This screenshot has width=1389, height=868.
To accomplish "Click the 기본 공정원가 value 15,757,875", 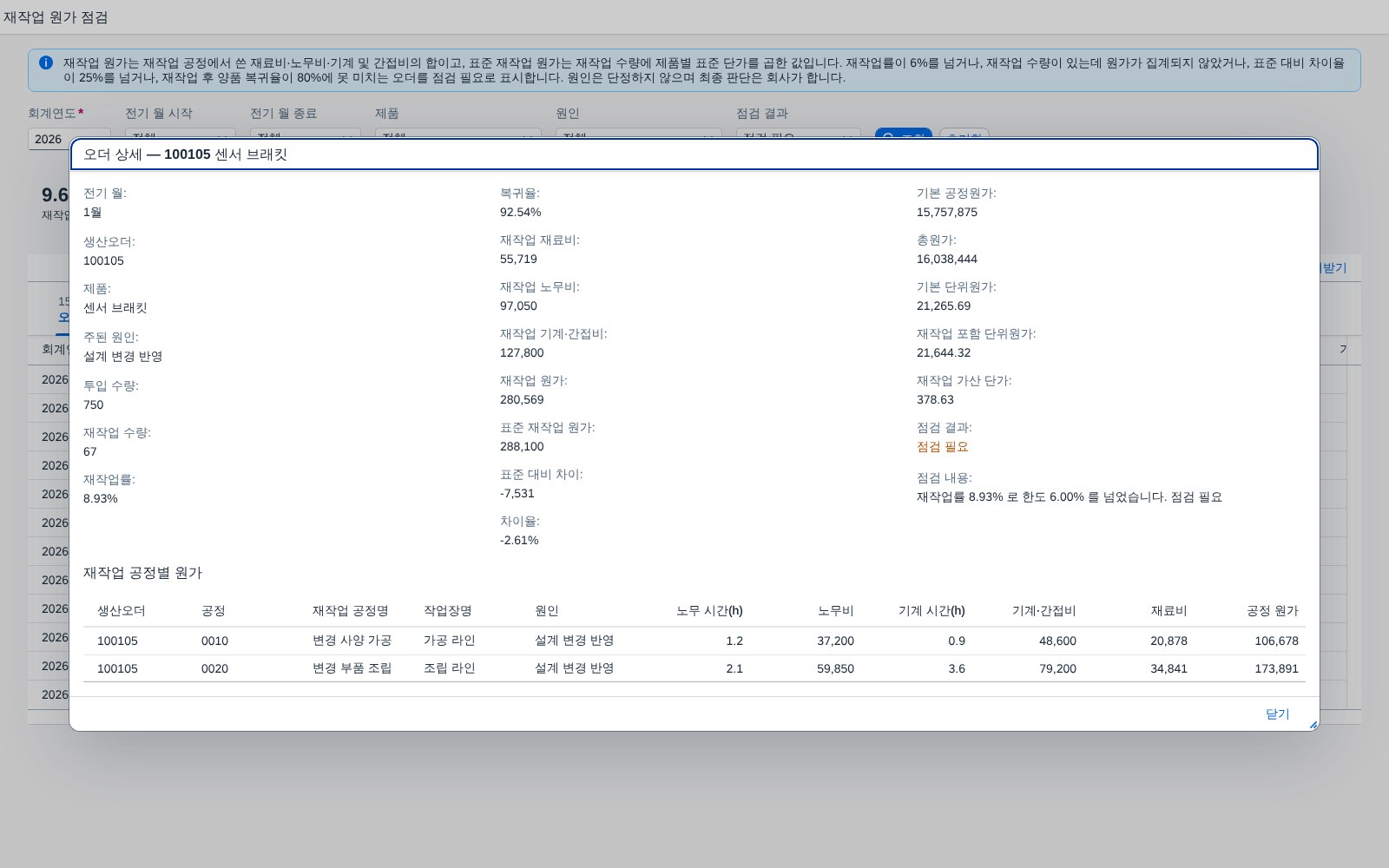I will tap(947, 212).
